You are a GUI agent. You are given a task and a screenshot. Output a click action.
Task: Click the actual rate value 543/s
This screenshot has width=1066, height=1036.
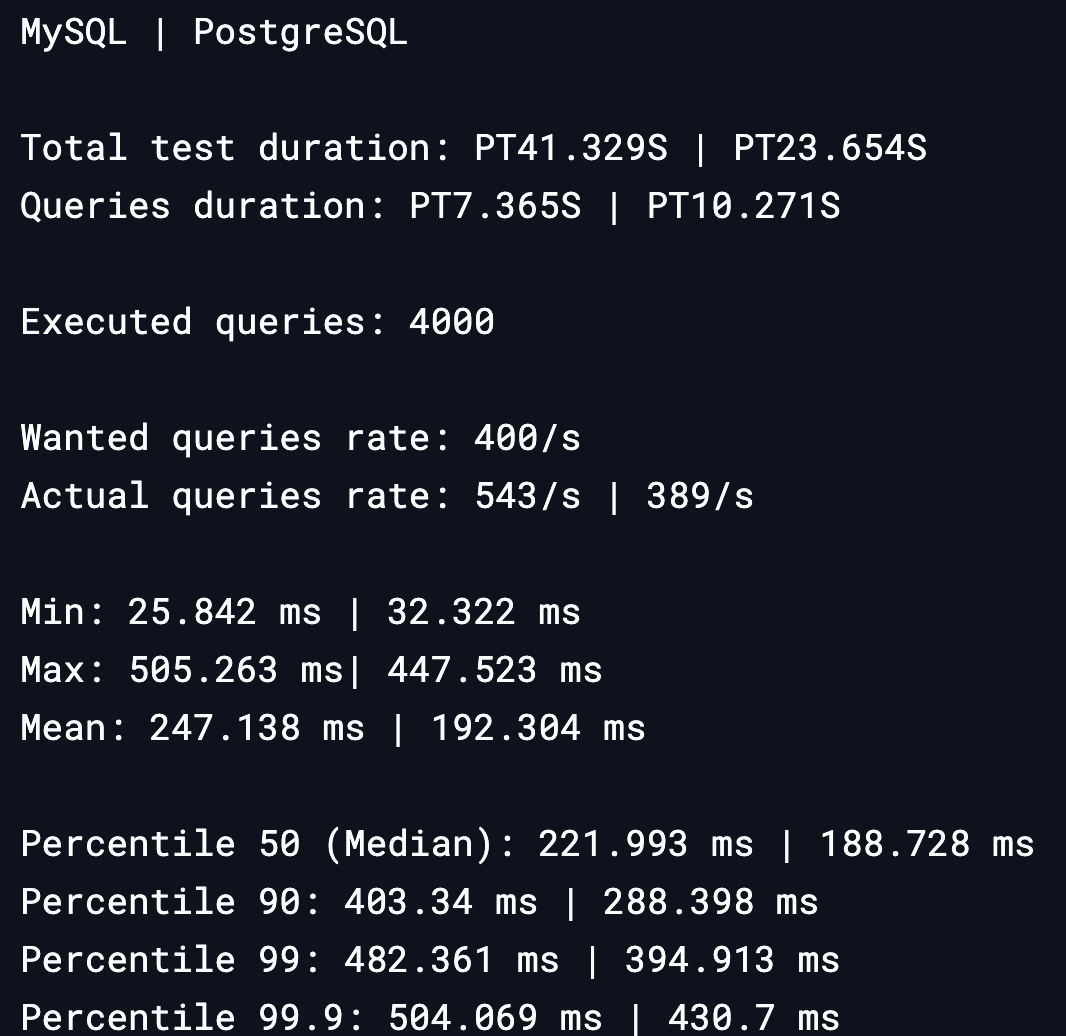point(527,496)
